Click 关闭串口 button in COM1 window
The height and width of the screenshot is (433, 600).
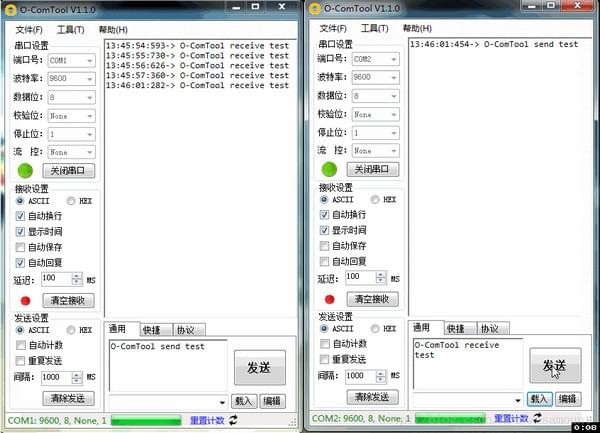pos(68,171)
